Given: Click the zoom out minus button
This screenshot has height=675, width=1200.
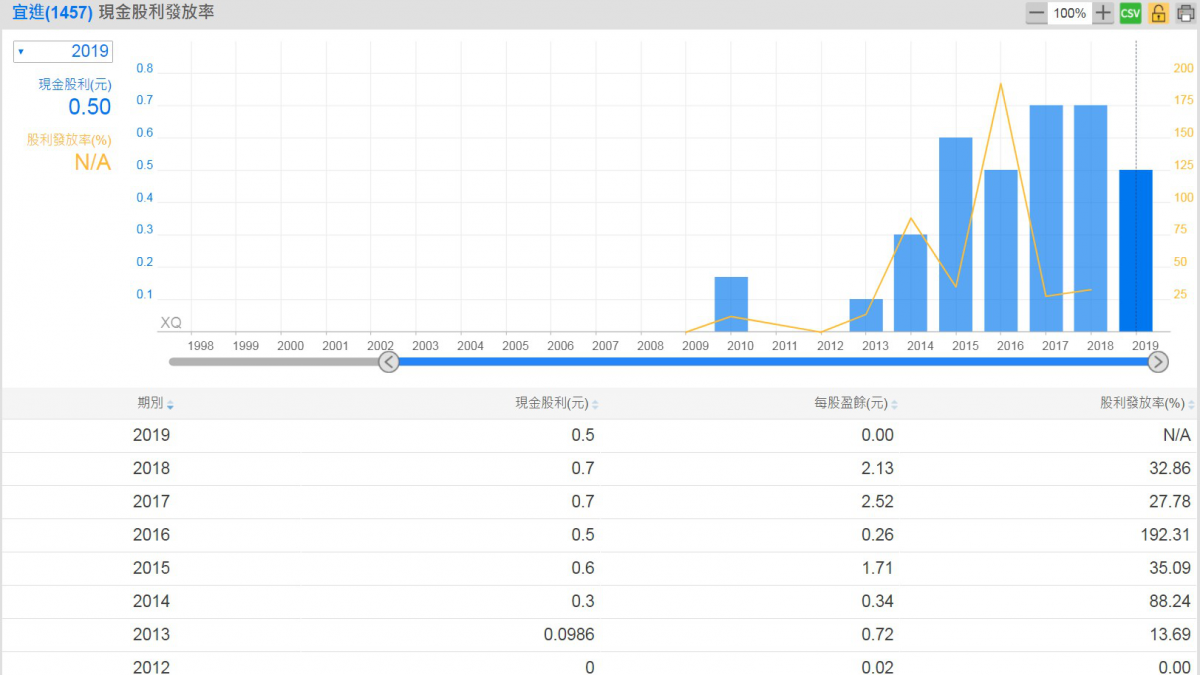Looking at the screenshot, I should (x=1036, y=13).
